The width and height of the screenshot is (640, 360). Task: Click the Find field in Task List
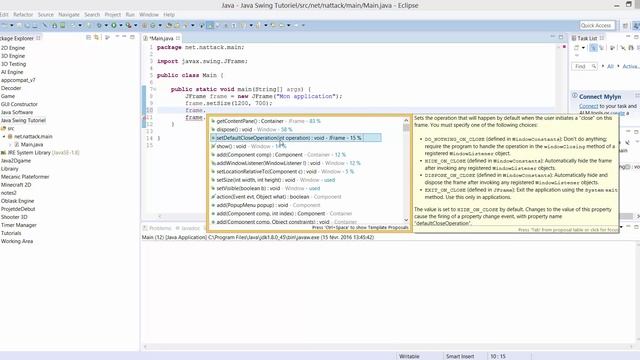tap(585, 66)
